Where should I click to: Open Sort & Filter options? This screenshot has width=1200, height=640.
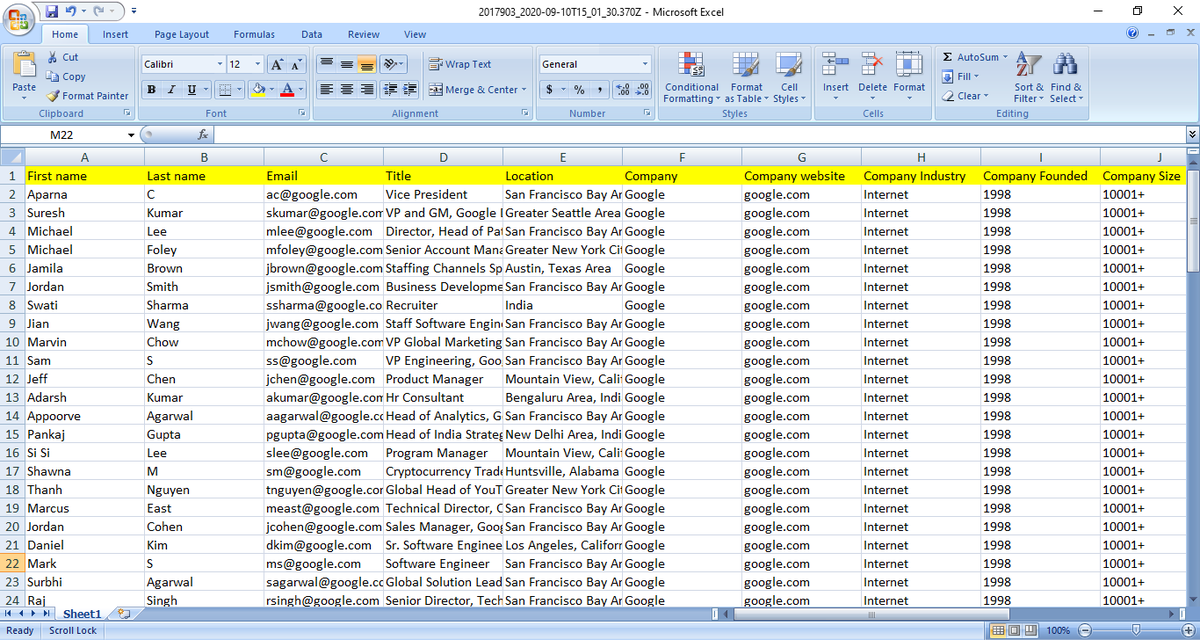[x=1029, y=78]
